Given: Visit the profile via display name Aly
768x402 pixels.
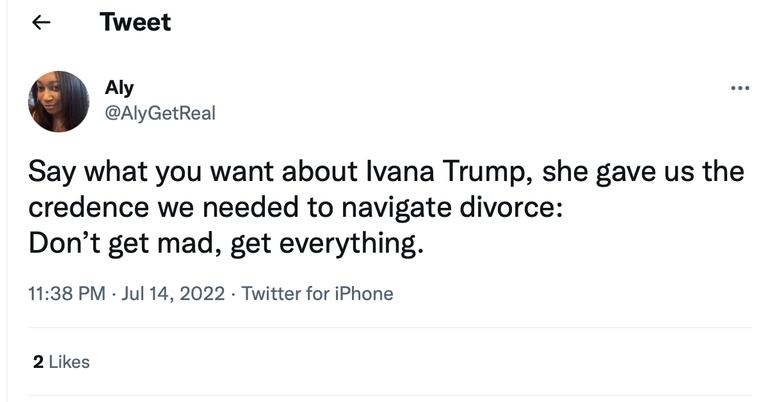Looking at the screenshot, I should click(119, 88).
